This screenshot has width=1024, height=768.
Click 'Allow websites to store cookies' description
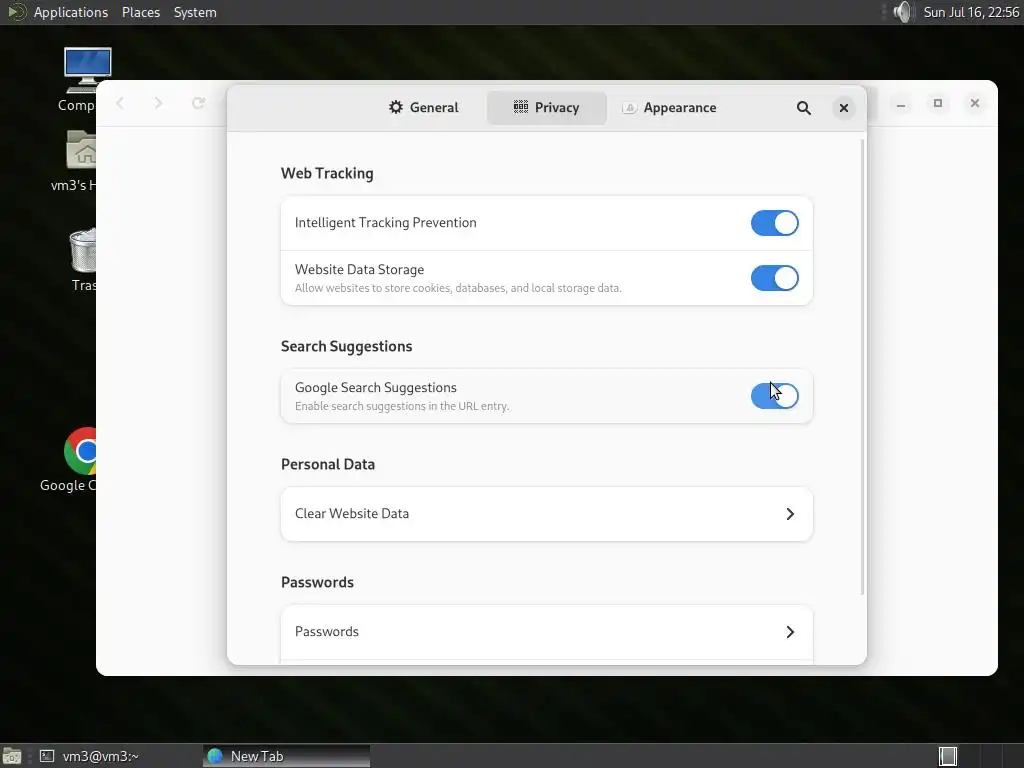458,288
